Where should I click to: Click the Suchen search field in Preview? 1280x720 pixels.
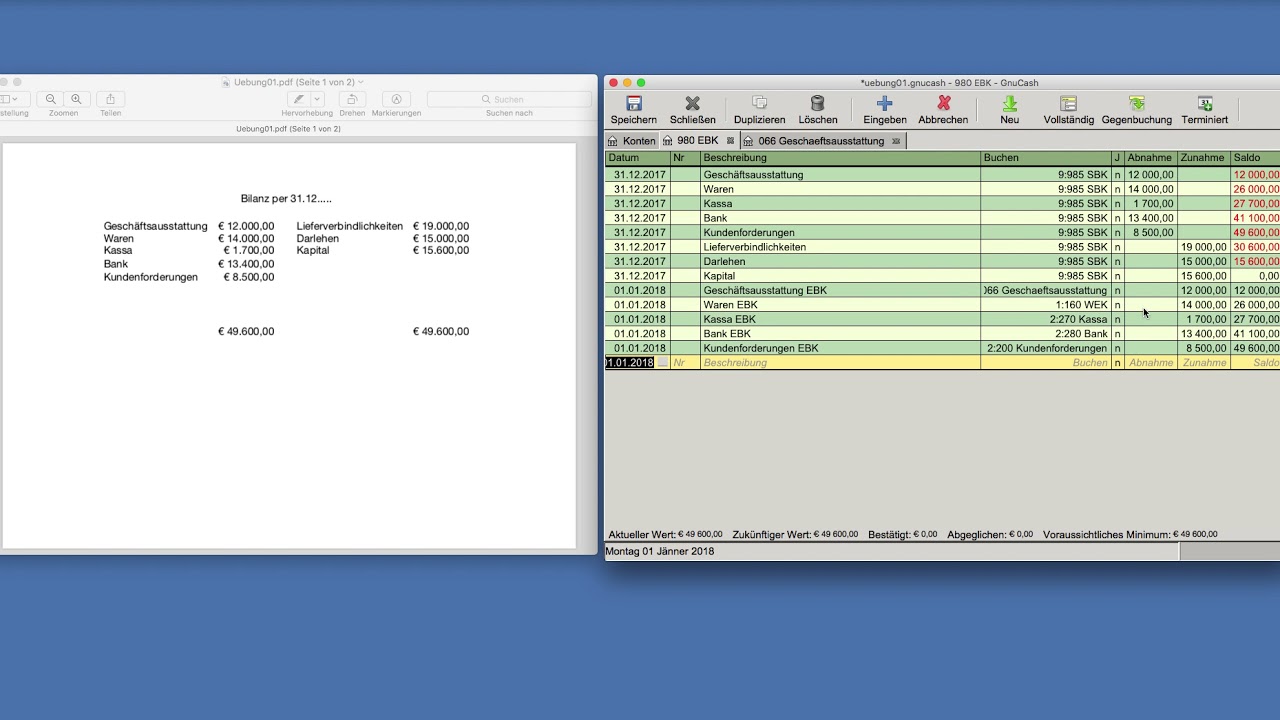(509, 99)
